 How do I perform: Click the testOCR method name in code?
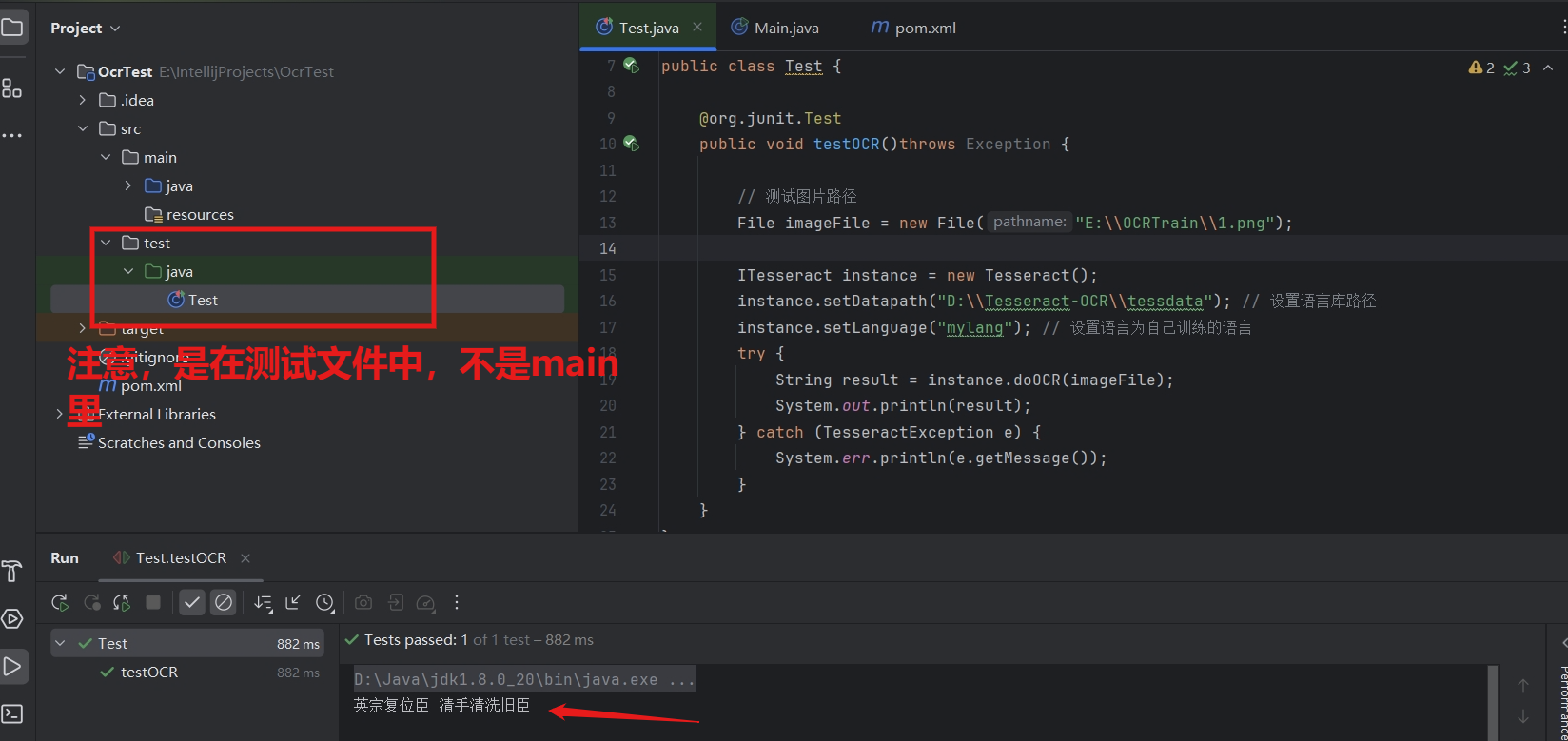[847, 144]
